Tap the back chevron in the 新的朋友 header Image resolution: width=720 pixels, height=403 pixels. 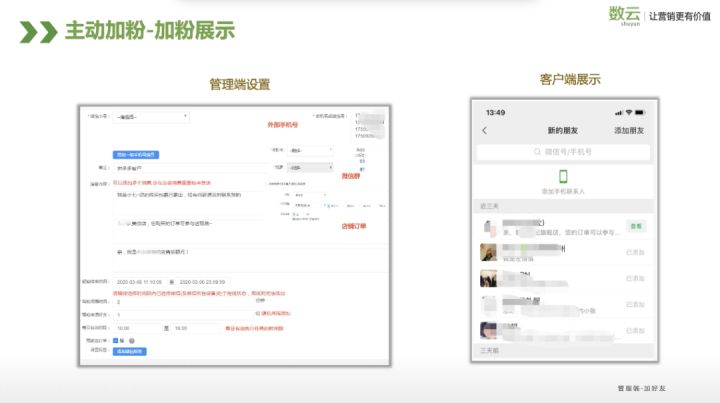(x=484, y=130)
